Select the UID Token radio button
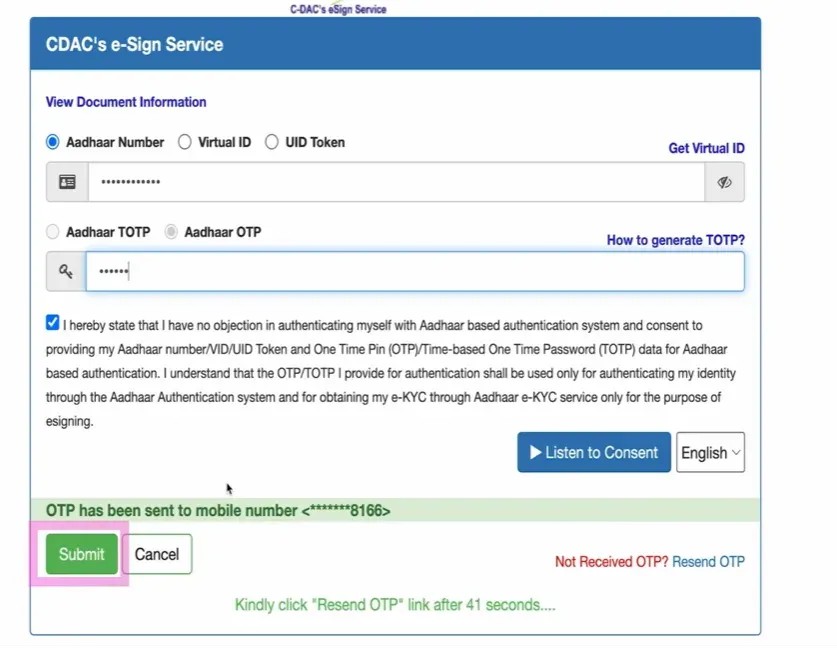This screenshot has height=657, width=837. 272,142
